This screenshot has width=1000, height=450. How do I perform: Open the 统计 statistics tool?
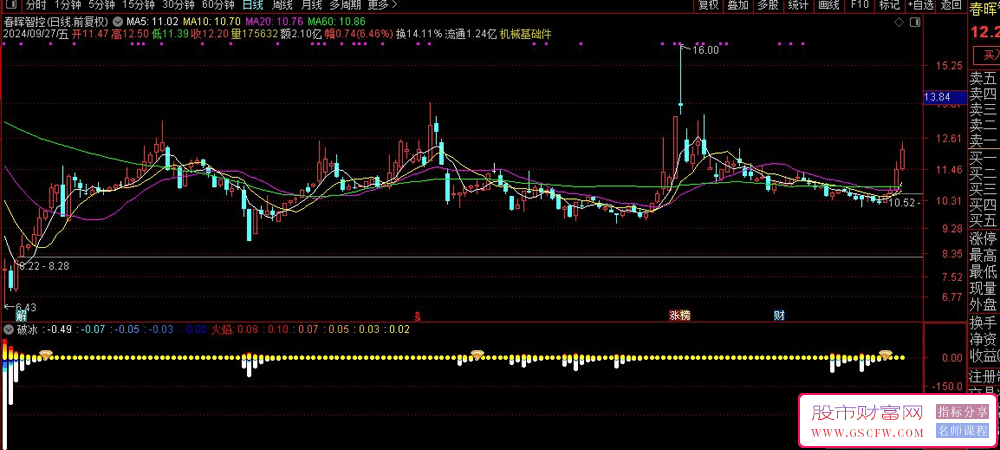[x=798, y=5]
